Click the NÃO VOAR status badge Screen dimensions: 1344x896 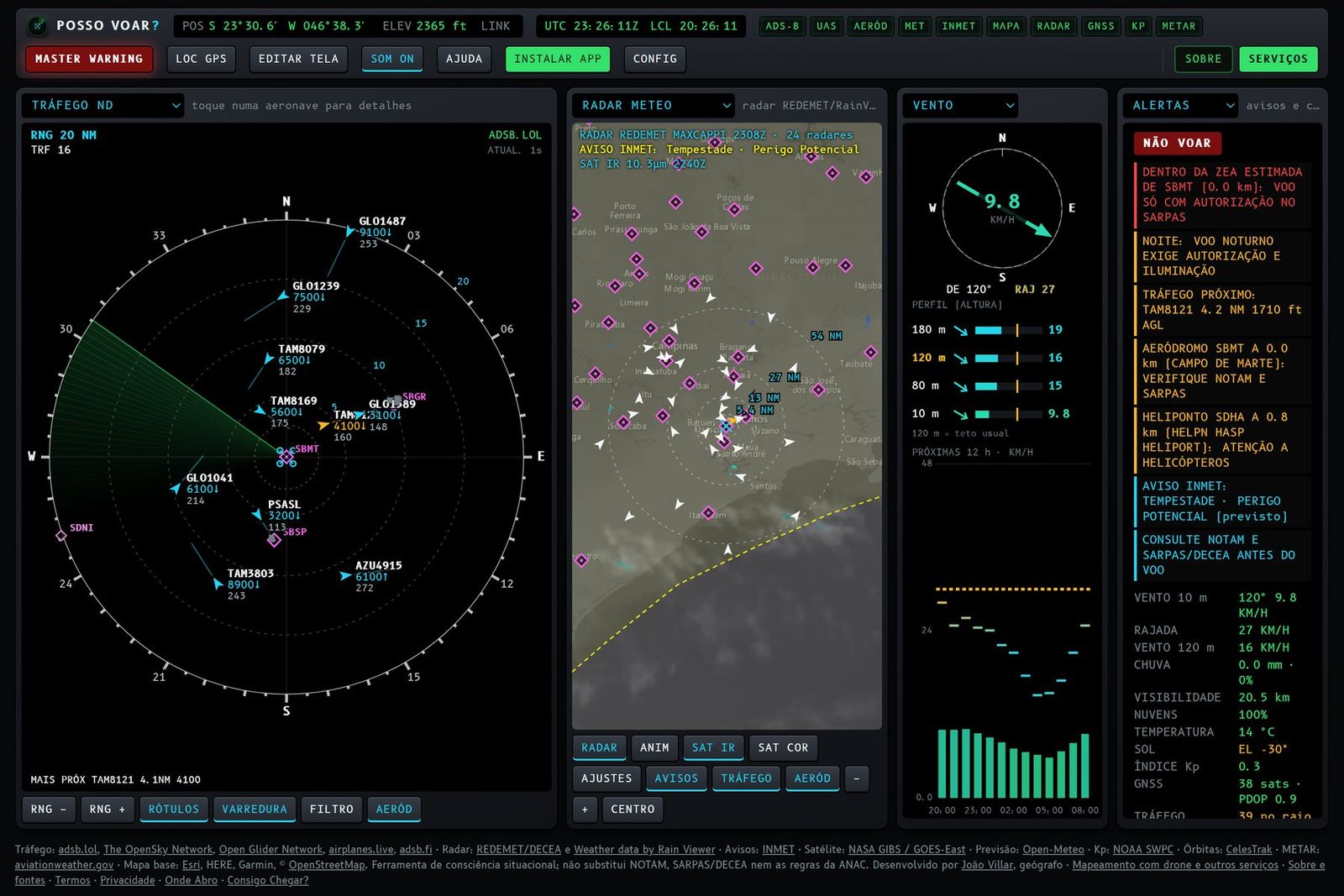pyautogui.click(x=1177, y=143)
